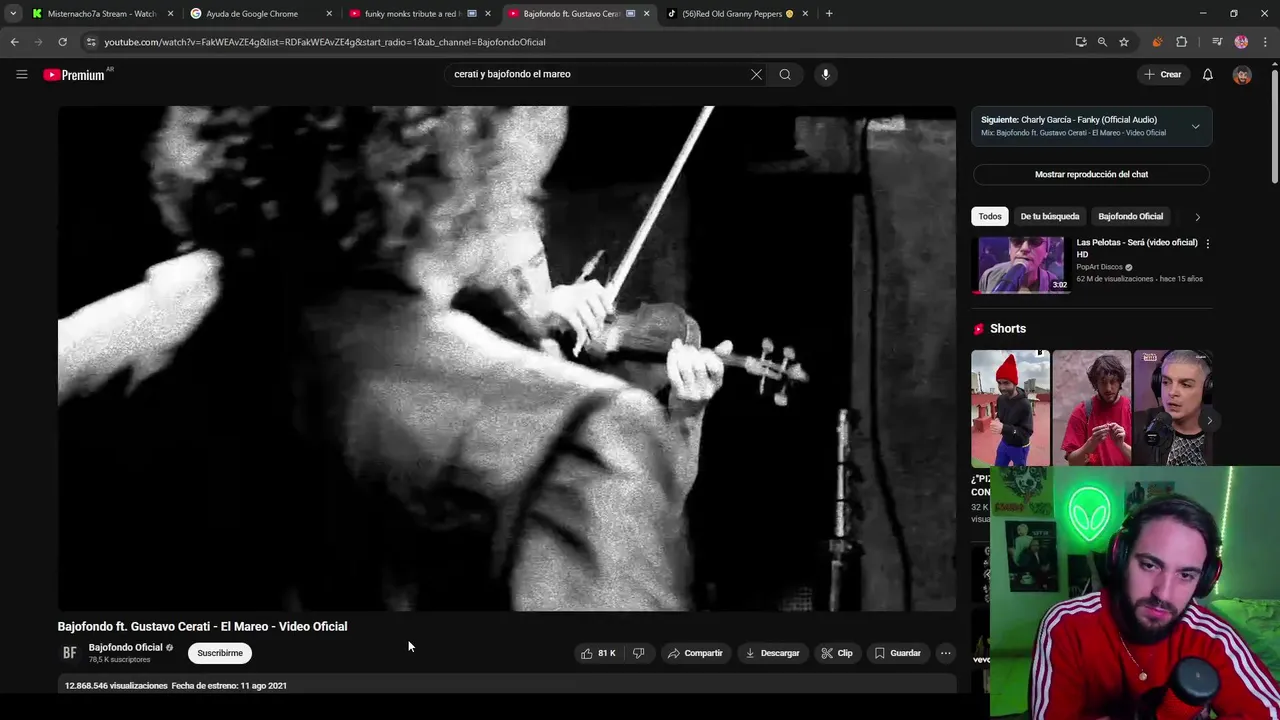This screenshot has height=720, width=1280.
Task: Open YouTube notifications bell
Action: (x=1207, y=74)
